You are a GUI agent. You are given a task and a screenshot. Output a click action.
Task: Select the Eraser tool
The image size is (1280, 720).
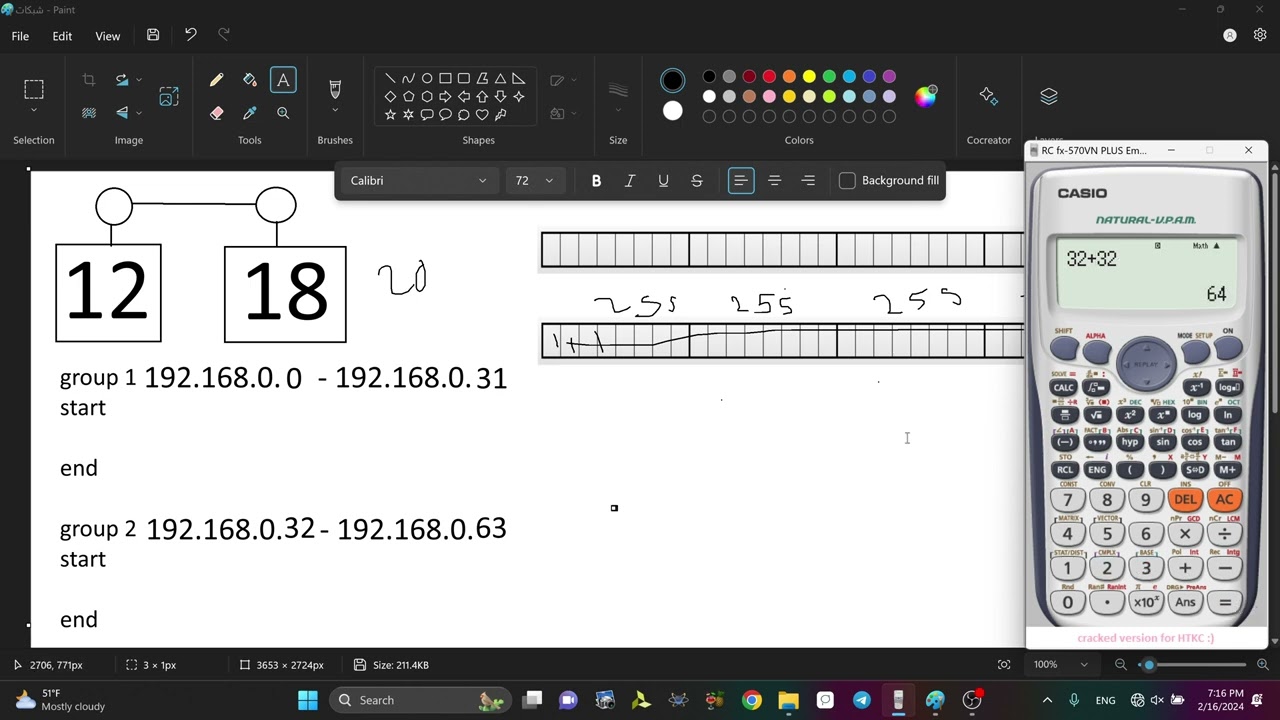point(216,113)
